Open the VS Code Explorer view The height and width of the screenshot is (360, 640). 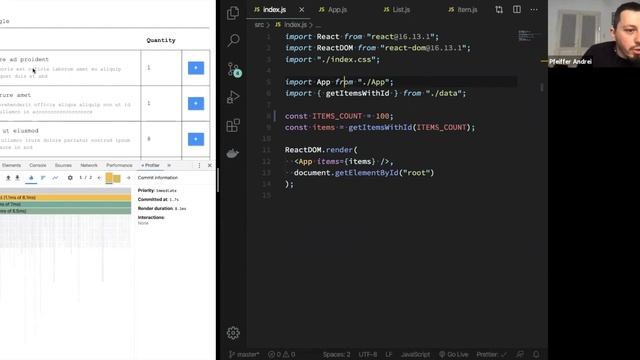pos(233,13)
